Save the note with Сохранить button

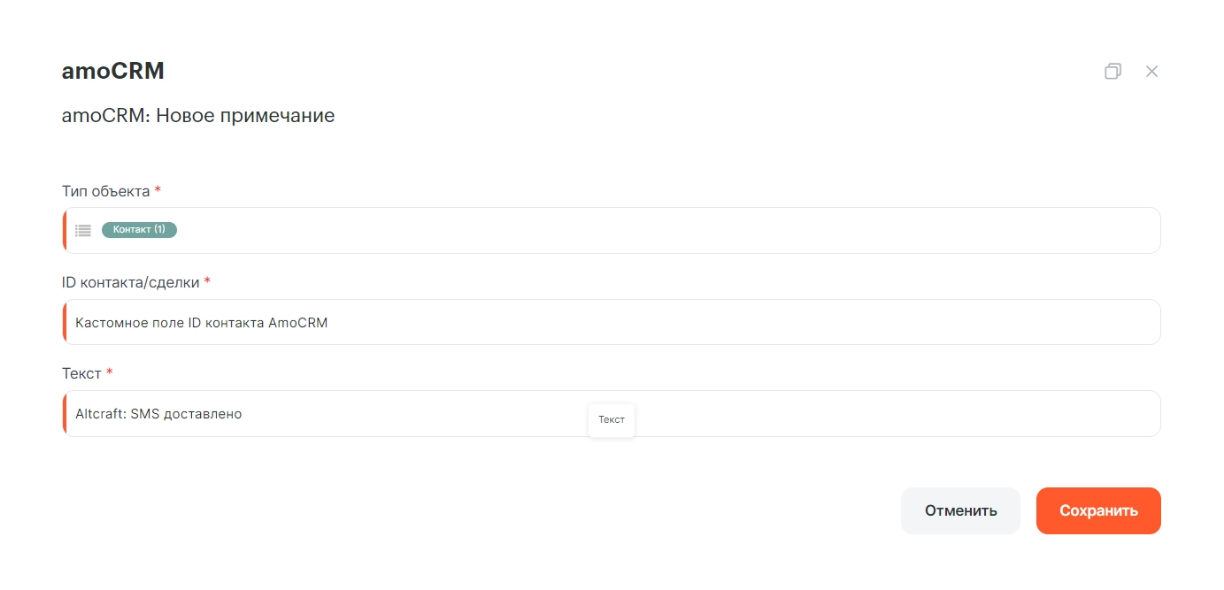(x=1098, y=511)
